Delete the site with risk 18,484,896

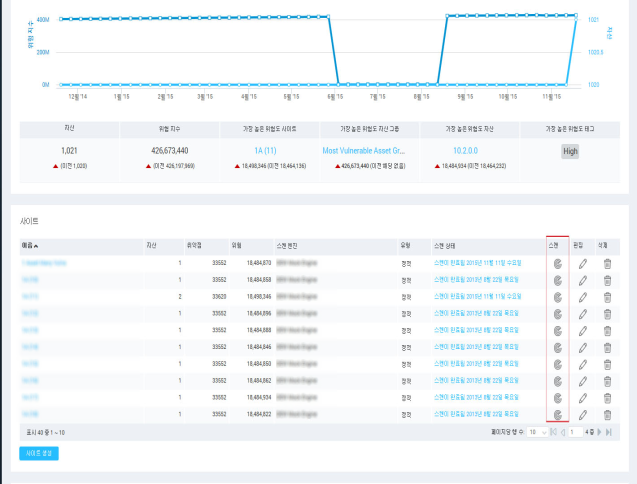(607, 313)
